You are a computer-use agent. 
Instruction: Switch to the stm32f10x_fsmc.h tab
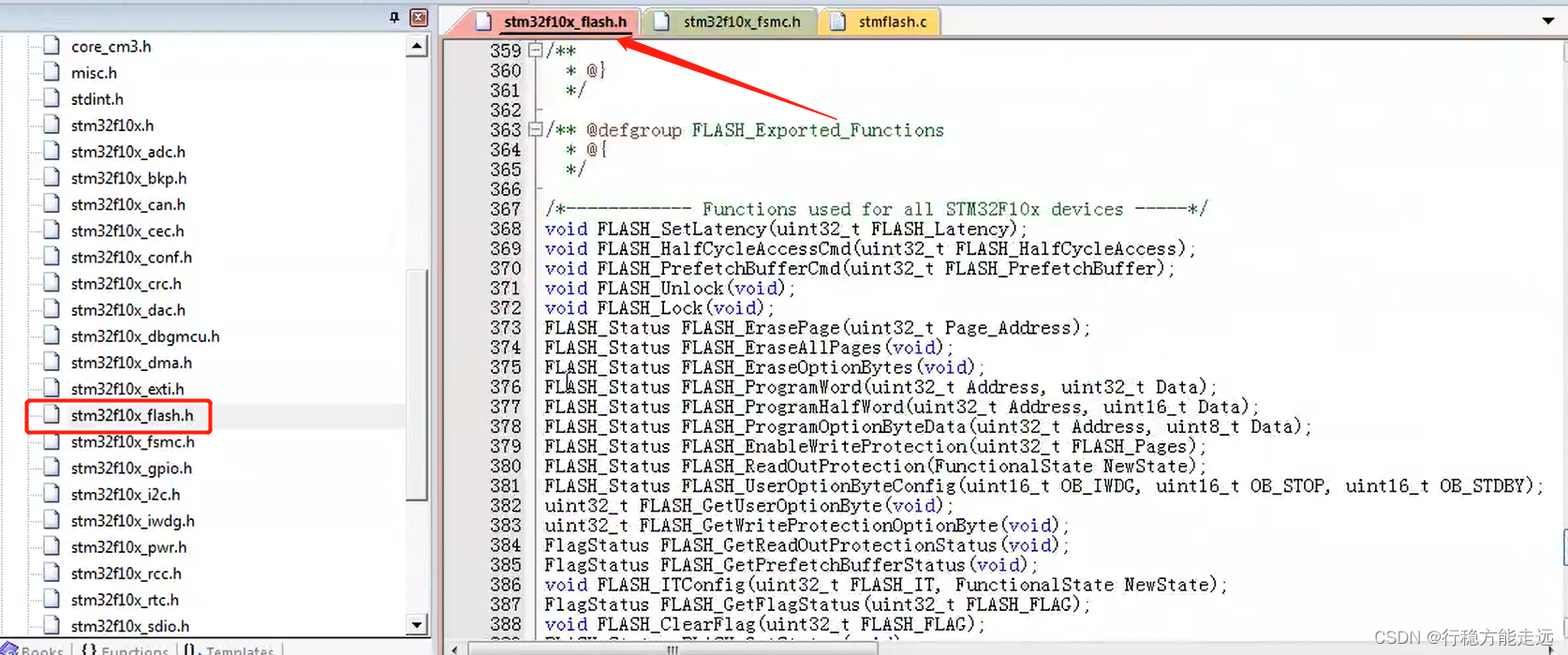729,22
